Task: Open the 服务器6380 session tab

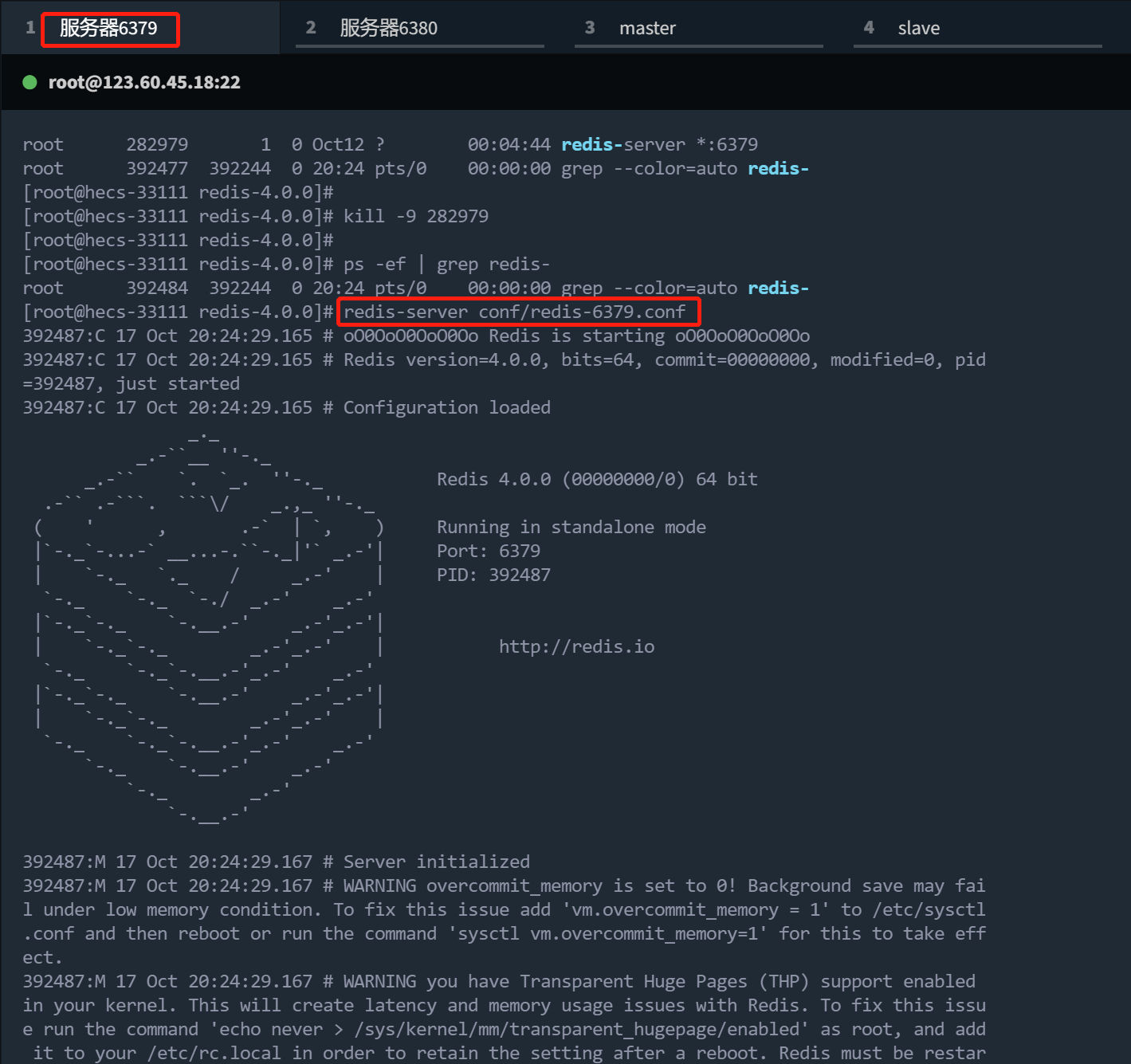Action: pyautogui.click(x=388, y=29)
